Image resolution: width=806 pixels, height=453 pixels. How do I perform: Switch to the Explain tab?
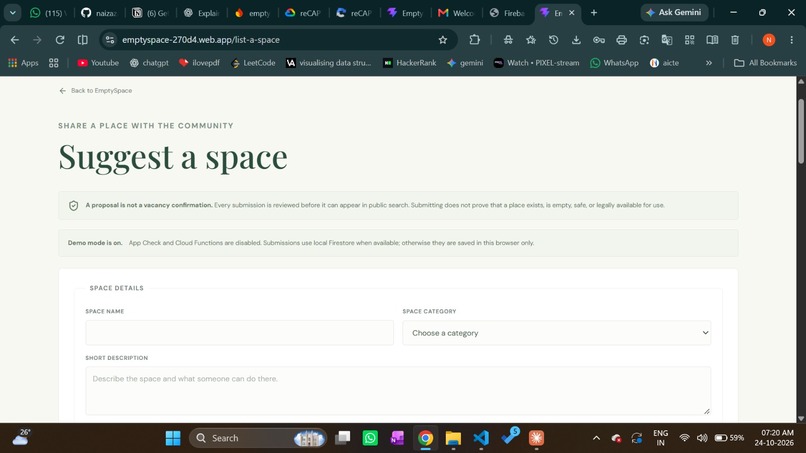(202, 13)
